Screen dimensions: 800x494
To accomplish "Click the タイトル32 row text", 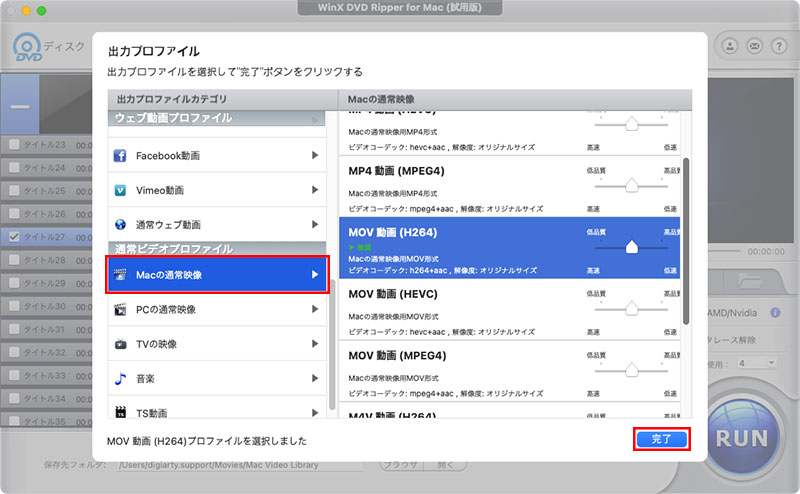I will coord(45,352).
